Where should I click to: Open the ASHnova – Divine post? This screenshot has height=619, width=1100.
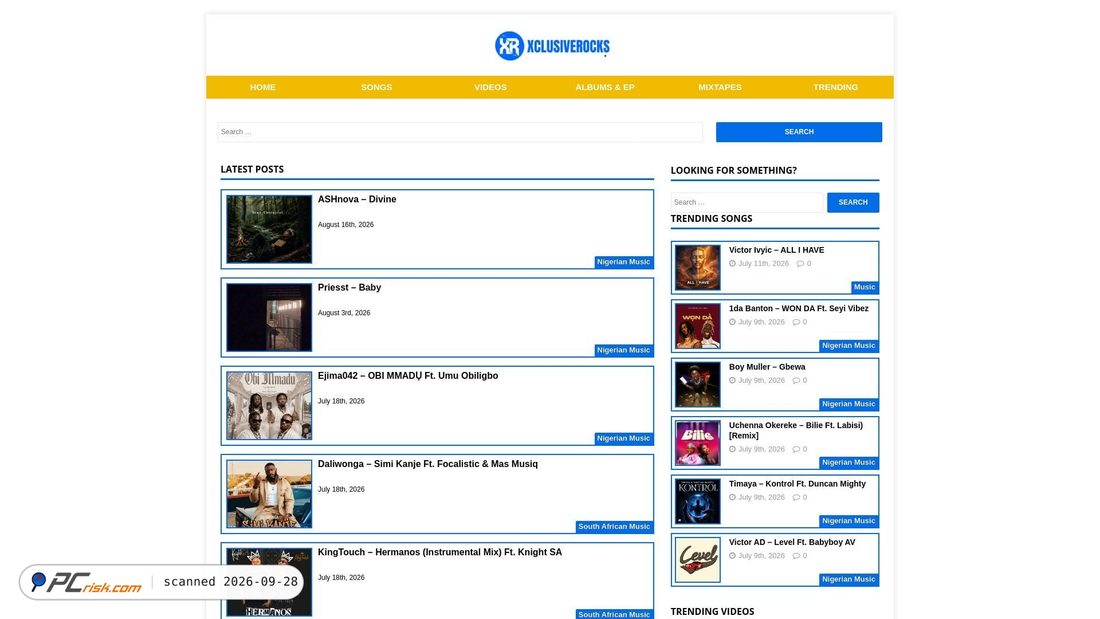tap(356, 199)
